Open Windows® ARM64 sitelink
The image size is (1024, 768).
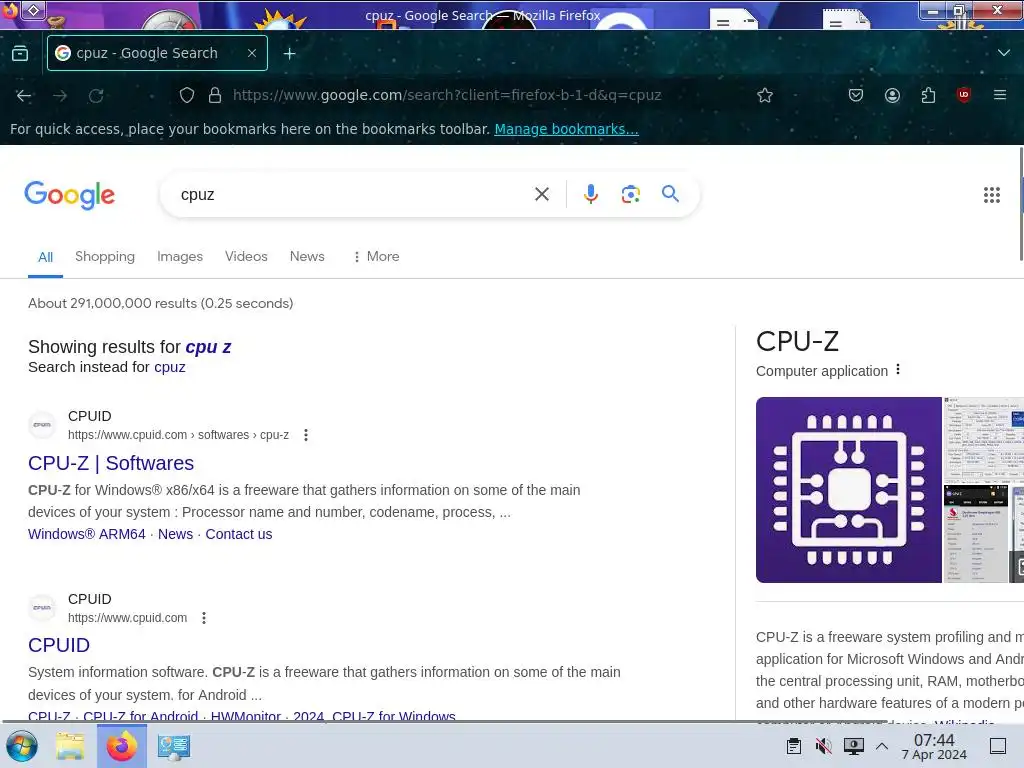tap(87, 534)
